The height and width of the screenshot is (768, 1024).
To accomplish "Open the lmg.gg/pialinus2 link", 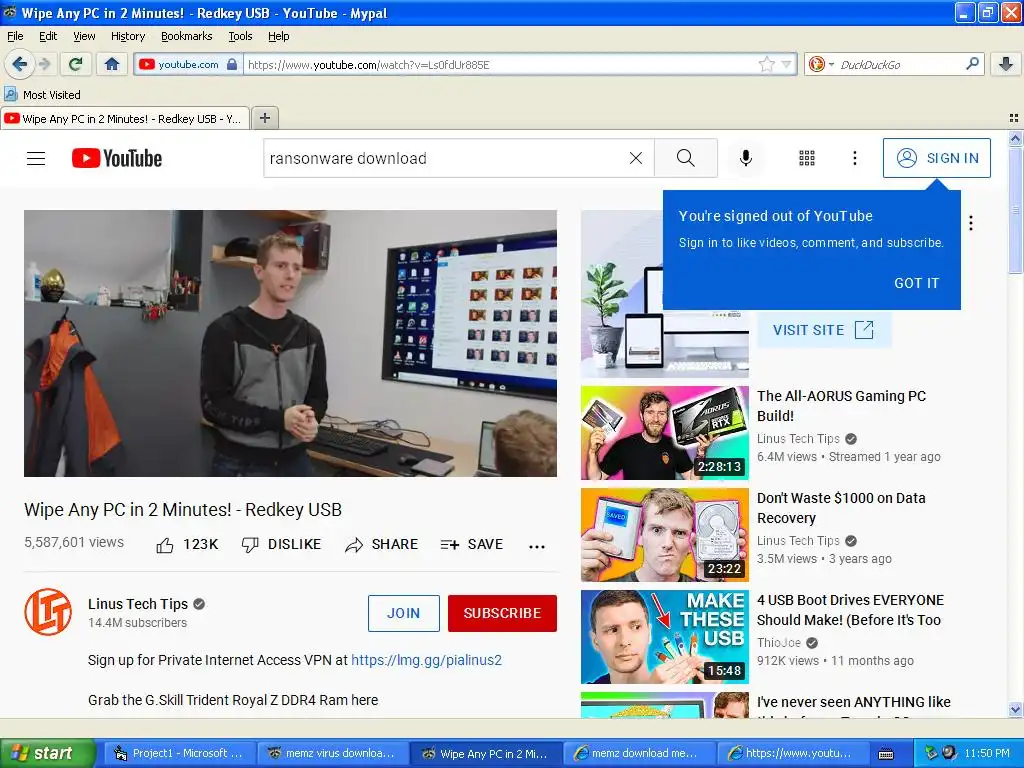I will (x=426, y=660).
